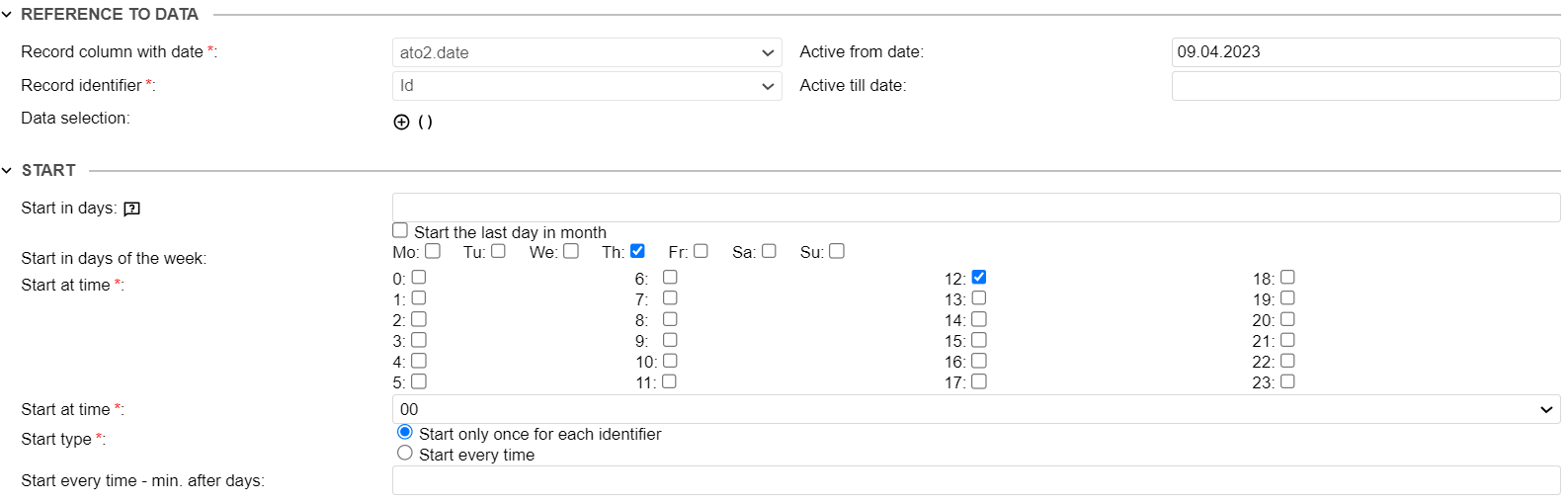Open the Record identifier dropdown

pos(587,86)
